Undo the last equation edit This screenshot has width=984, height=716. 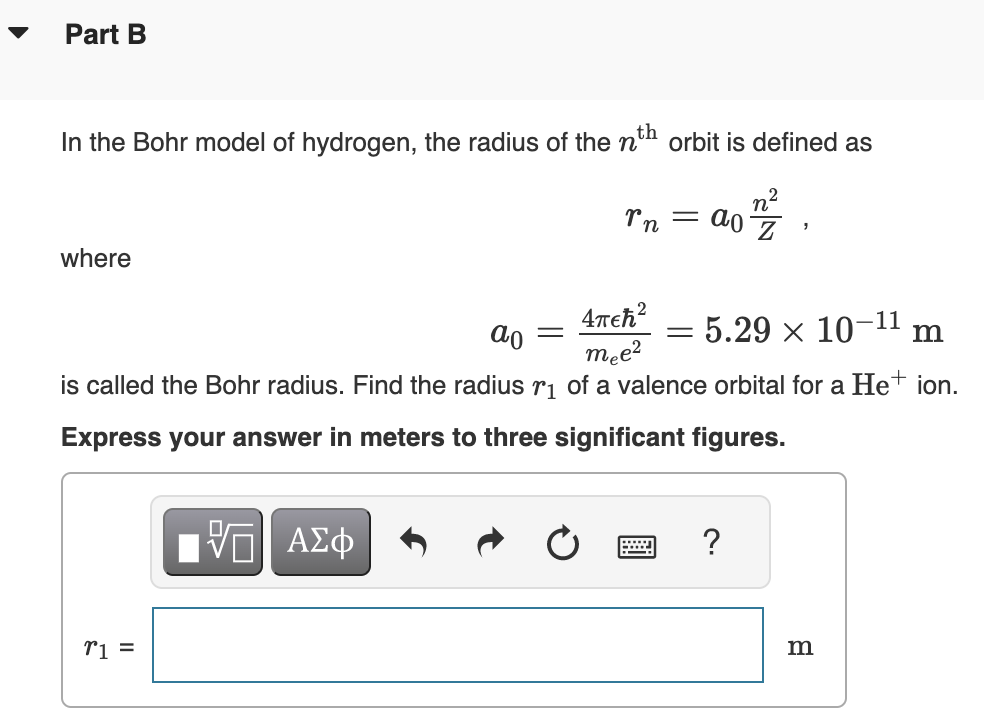[x=415, y=541]
